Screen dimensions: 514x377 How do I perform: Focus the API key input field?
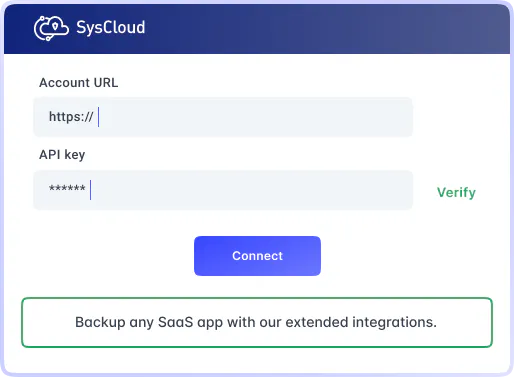point(223,190)
